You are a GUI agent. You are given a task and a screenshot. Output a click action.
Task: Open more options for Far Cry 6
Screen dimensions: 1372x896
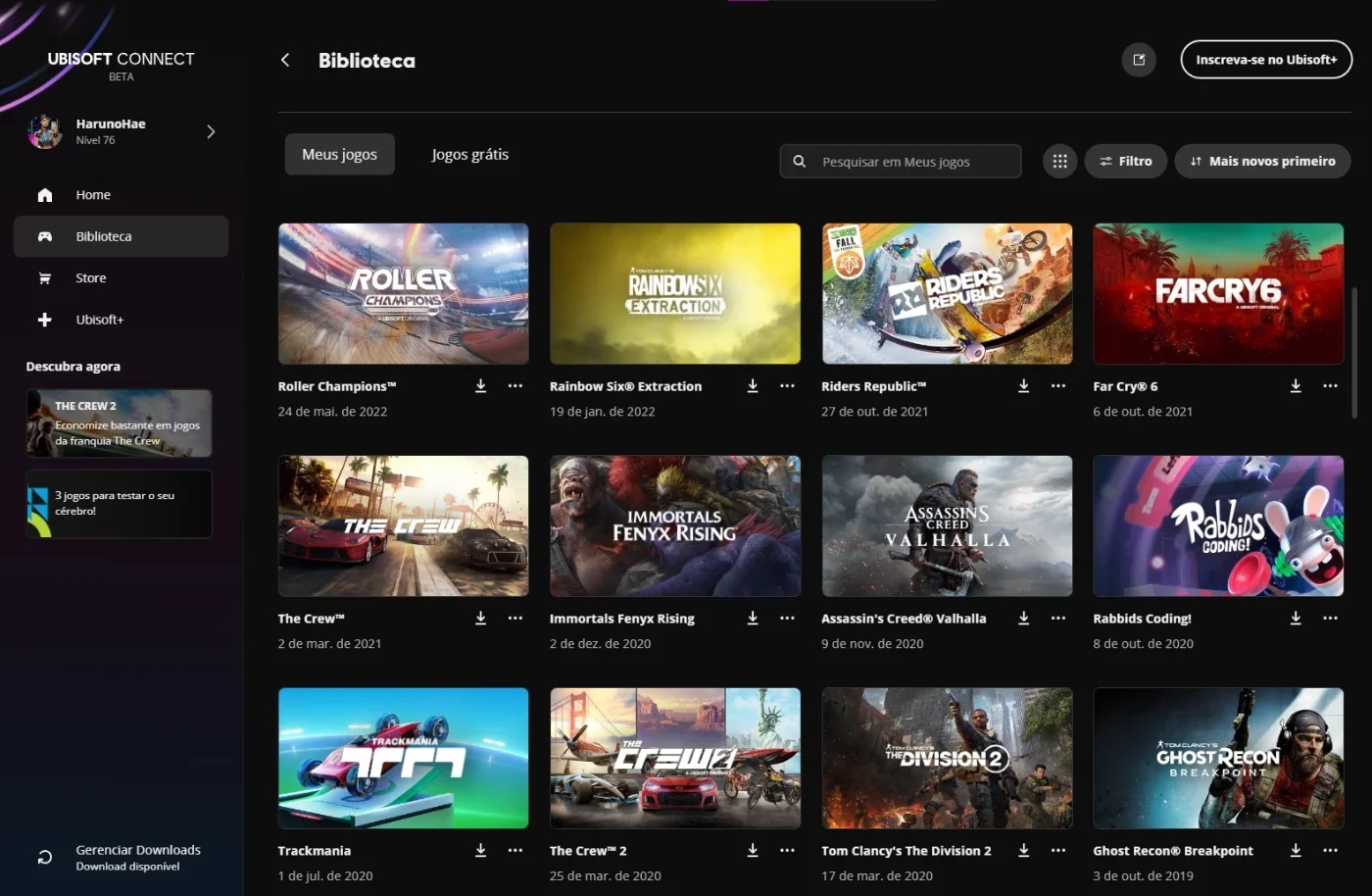pos(1330,386)
